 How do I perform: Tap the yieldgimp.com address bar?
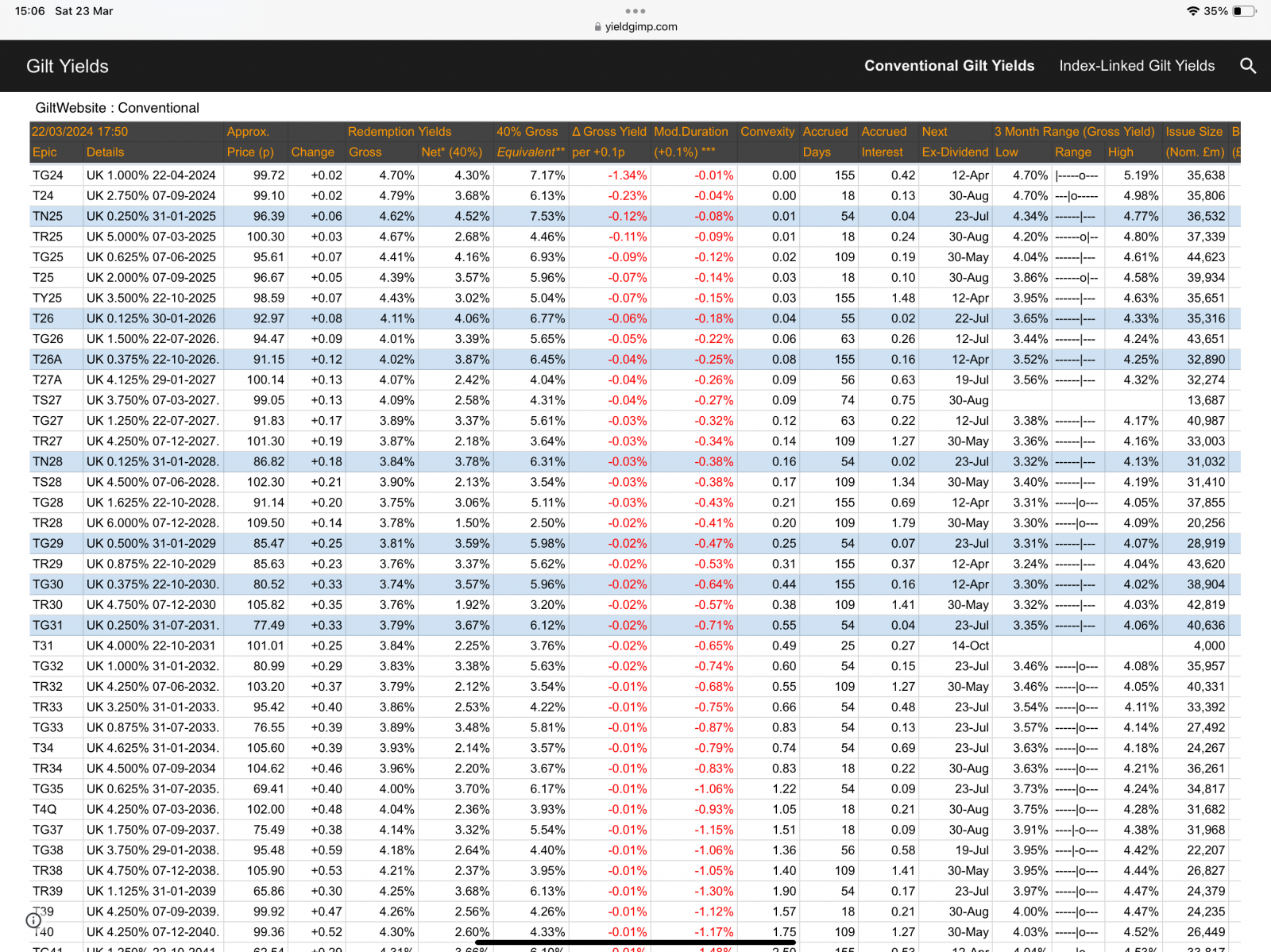[x=635, y=26]
